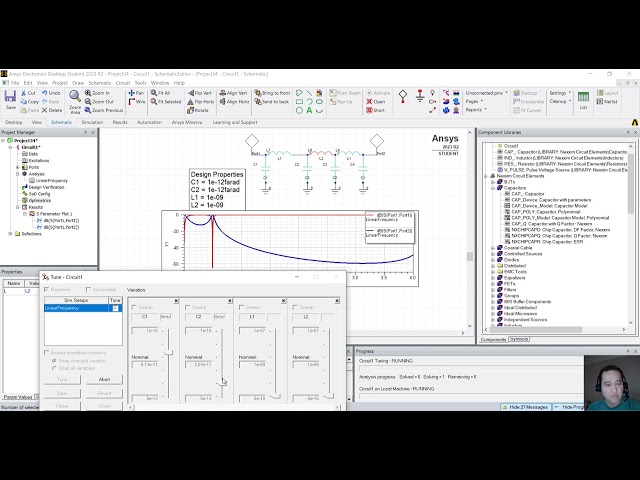This screenshot has width=640, height=480.
Task: Open the Settings dropdown
Action: (560, 93)
